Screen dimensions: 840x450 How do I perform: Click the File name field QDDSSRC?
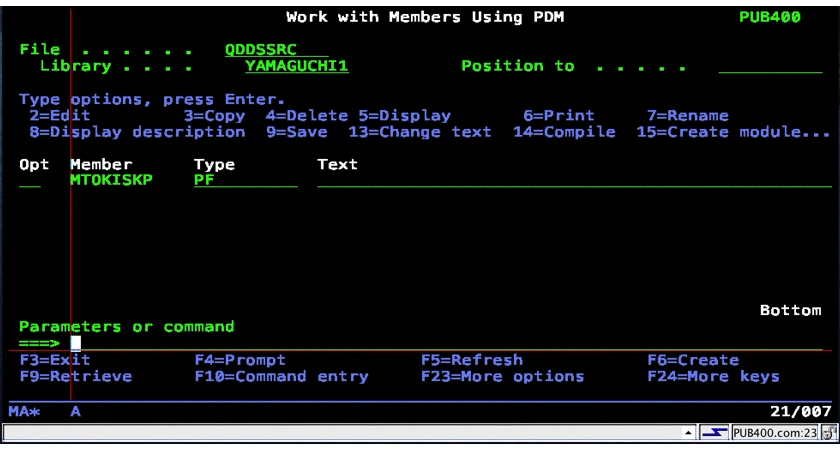(276, 50)
